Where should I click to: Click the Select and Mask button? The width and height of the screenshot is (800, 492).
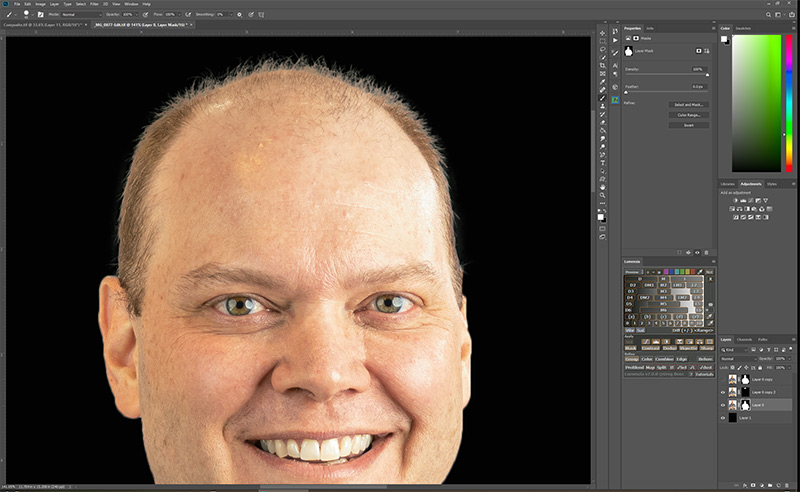(689, 105)
